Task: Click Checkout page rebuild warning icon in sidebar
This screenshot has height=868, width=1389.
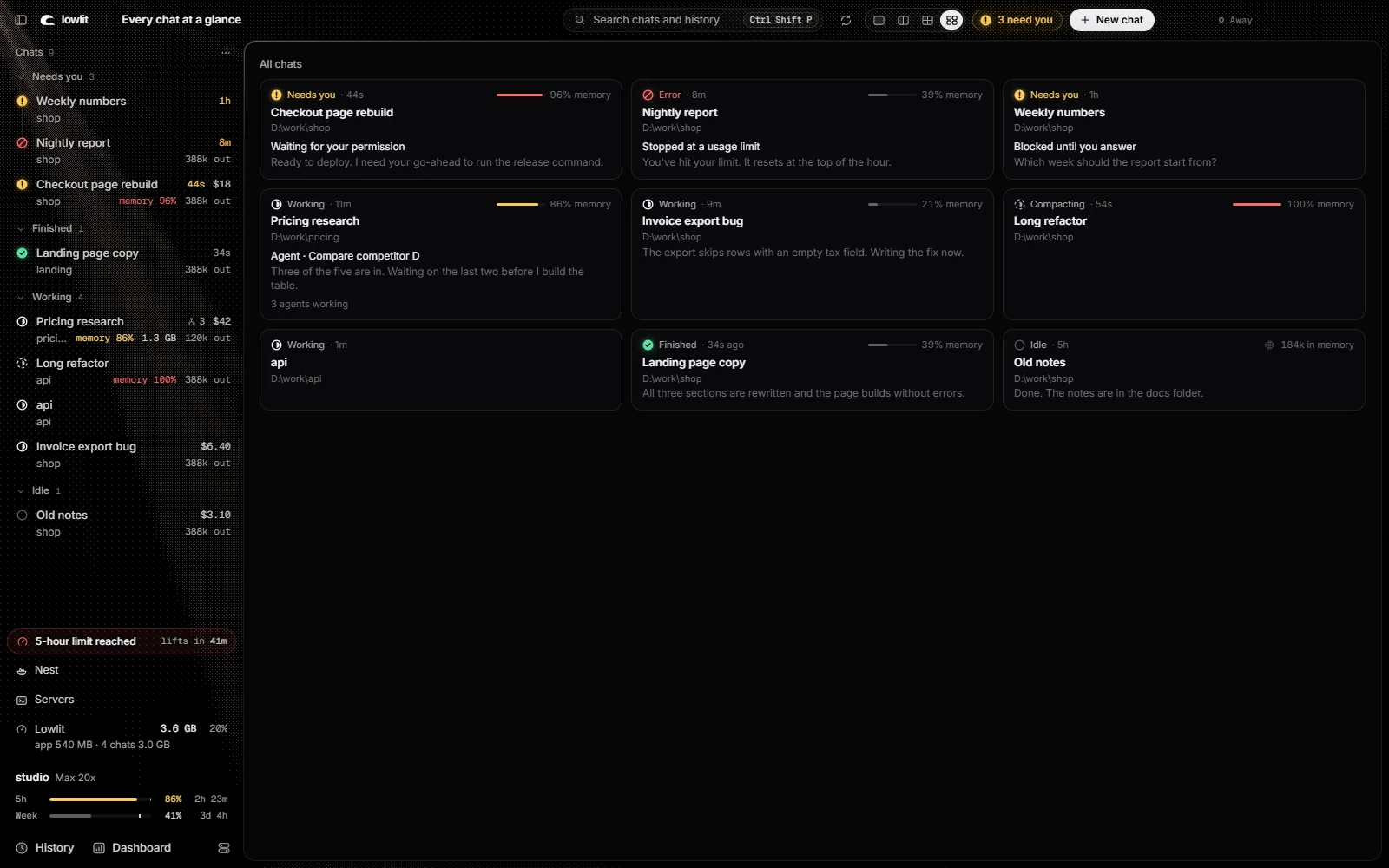Action: [x=23, y=184]
